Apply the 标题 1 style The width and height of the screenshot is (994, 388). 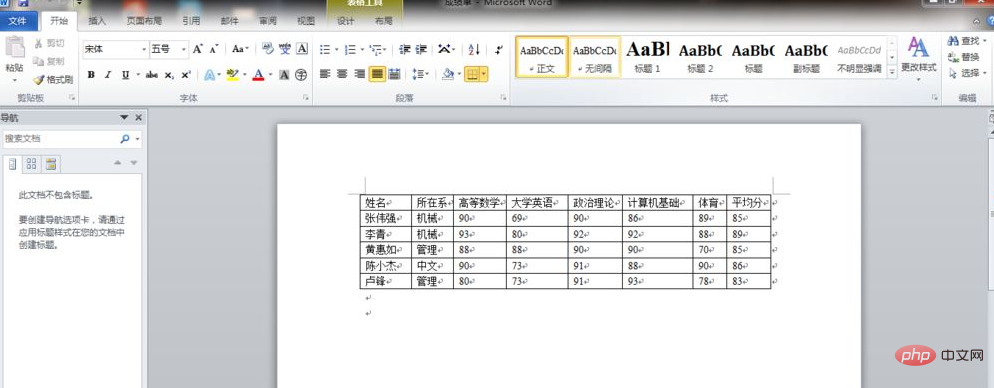tap(647, 56)
